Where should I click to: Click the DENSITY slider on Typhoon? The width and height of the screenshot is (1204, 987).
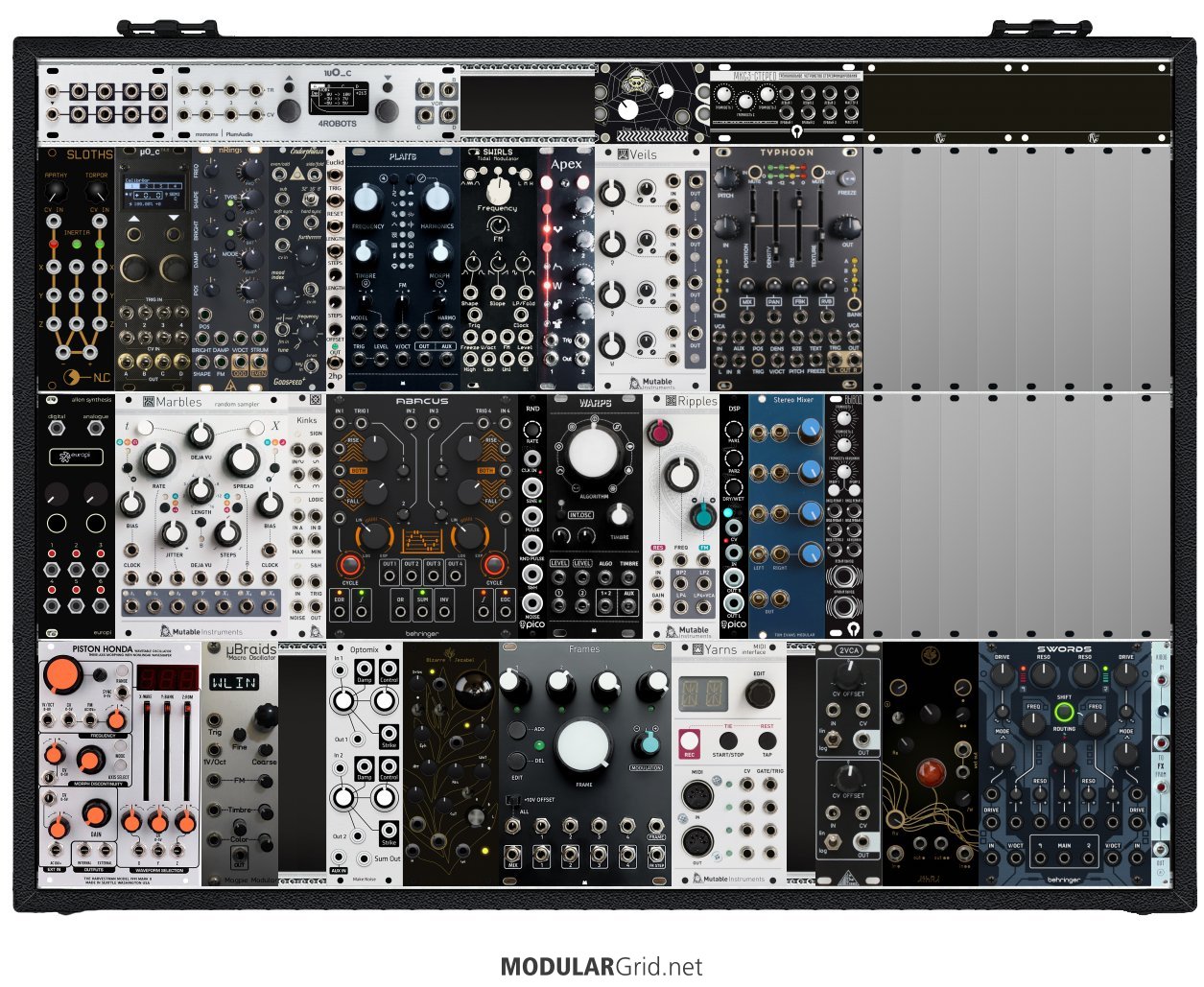tap(777, 227)
